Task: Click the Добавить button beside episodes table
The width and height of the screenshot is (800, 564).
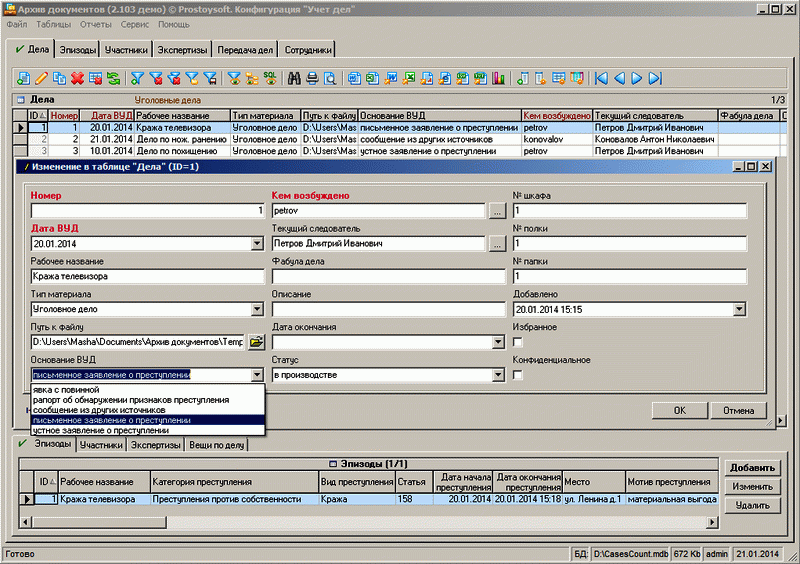Action: (752, 467)
